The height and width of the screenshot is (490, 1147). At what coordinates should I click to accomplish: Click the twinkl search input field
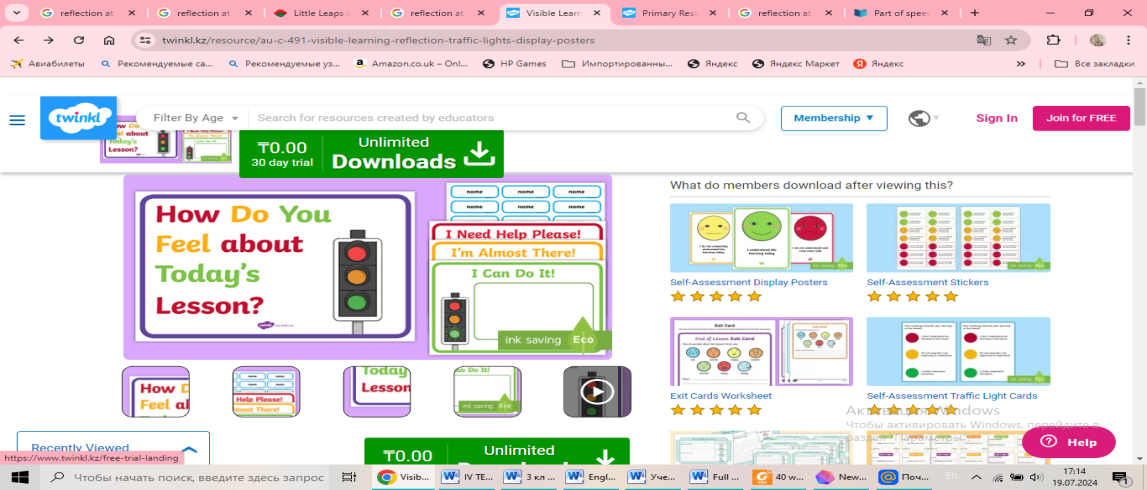coord(492,118)
